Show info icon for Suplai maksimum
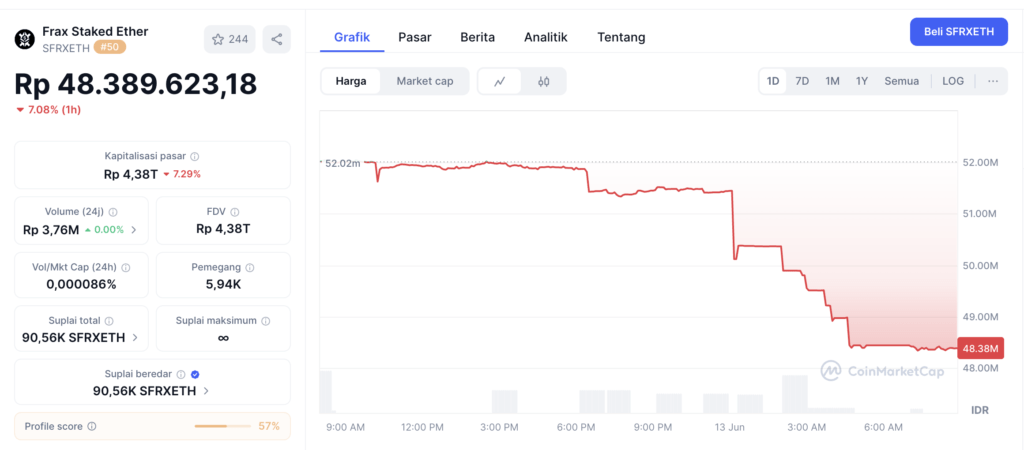 point(266,321)
